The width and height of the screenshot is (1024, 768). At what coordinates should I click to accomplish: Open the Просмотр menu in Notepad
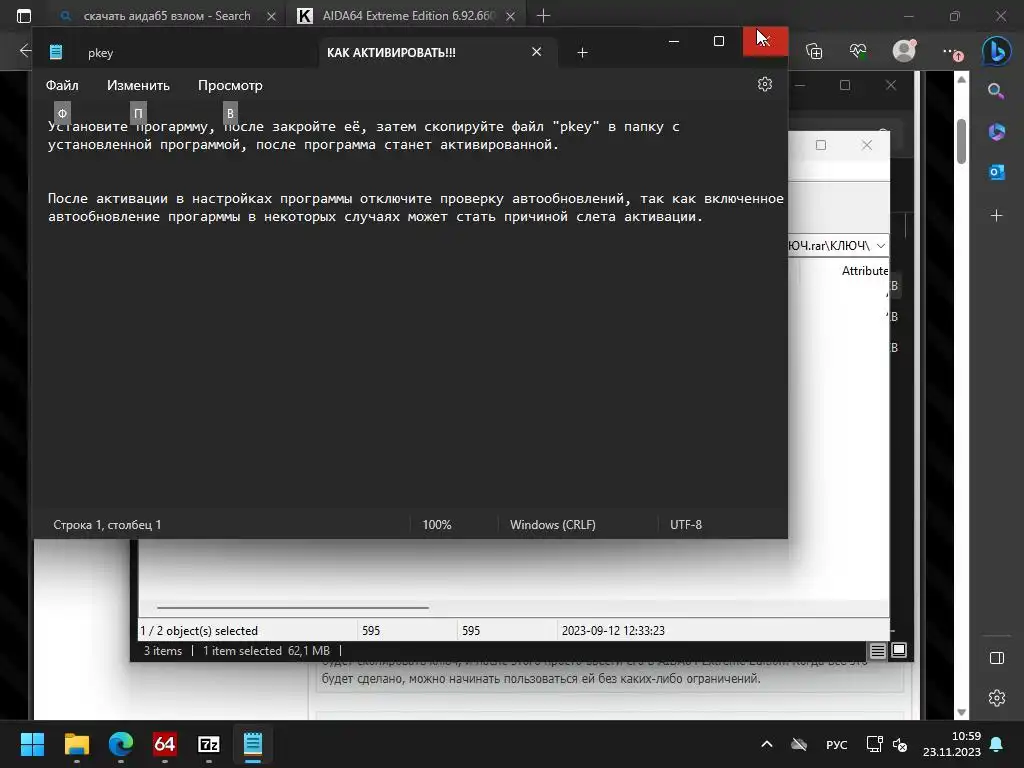point(230,86)
